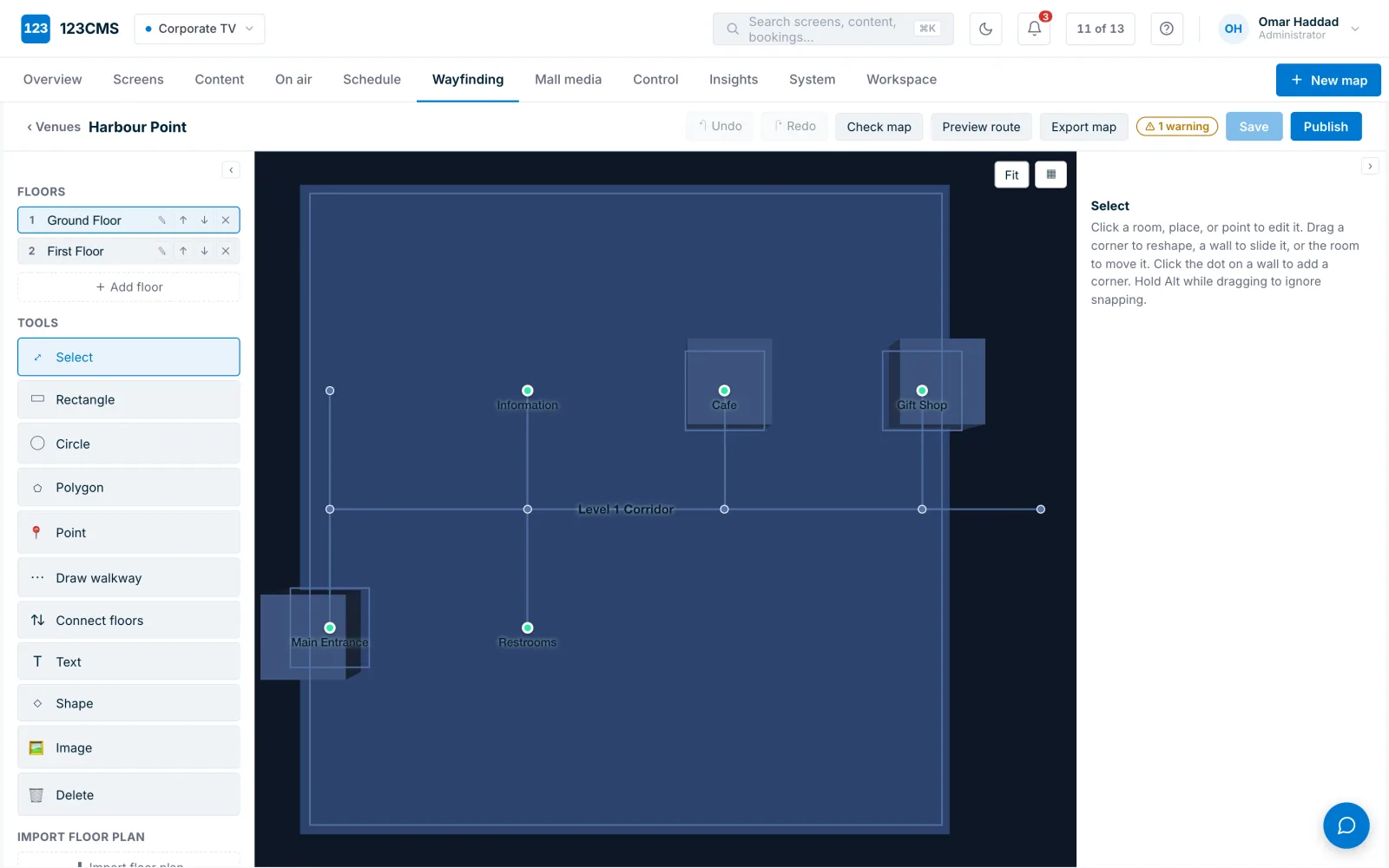View the 1 warning badge
Viewport: 1389px width, 868px height.
[1177, 127]
